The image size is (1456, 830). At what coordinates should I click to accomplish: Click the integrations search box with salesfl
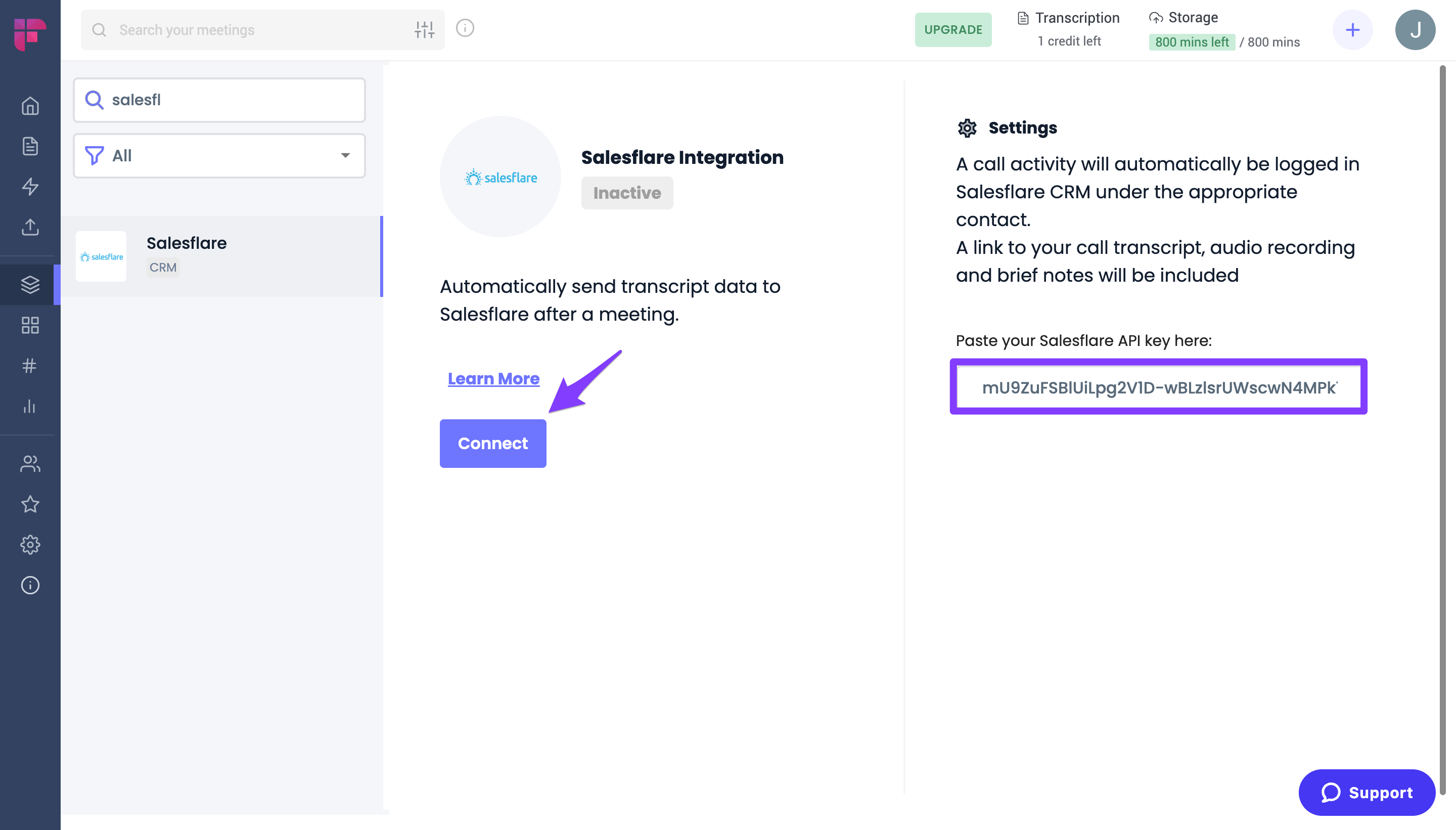[x=219, y=100]
